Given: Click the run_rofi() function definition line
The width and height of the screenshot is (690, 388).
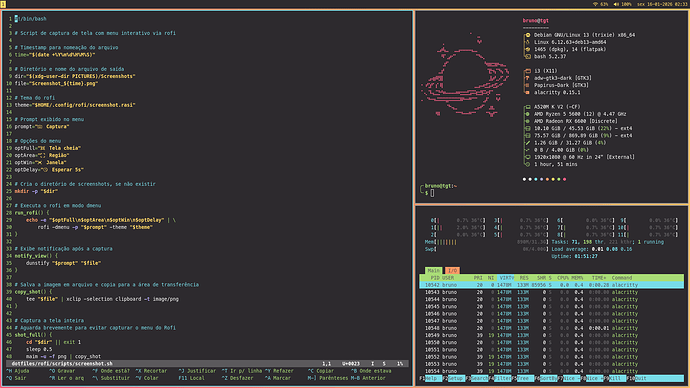Looking at the screenshot, I should click(32, 213).
